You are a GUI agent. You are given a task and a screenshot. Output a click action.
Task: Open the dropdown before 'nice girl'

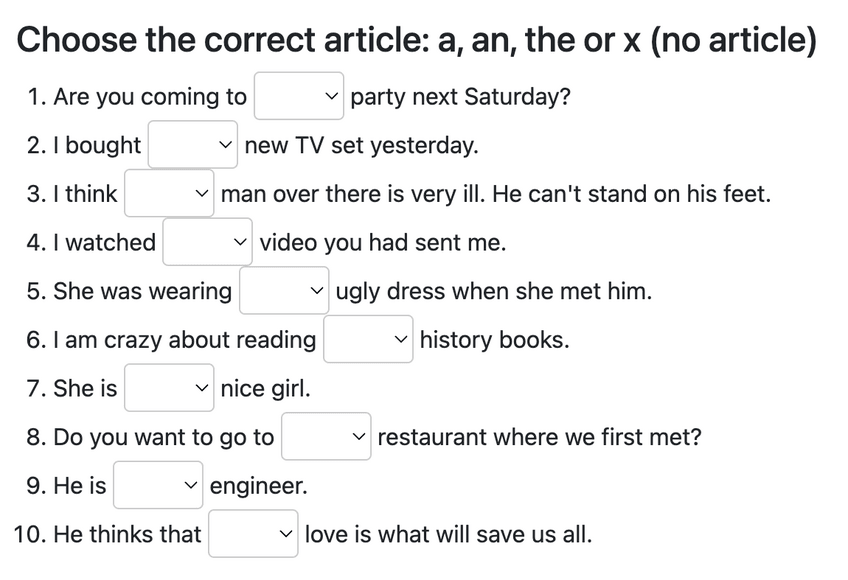[x=169, y=388]
